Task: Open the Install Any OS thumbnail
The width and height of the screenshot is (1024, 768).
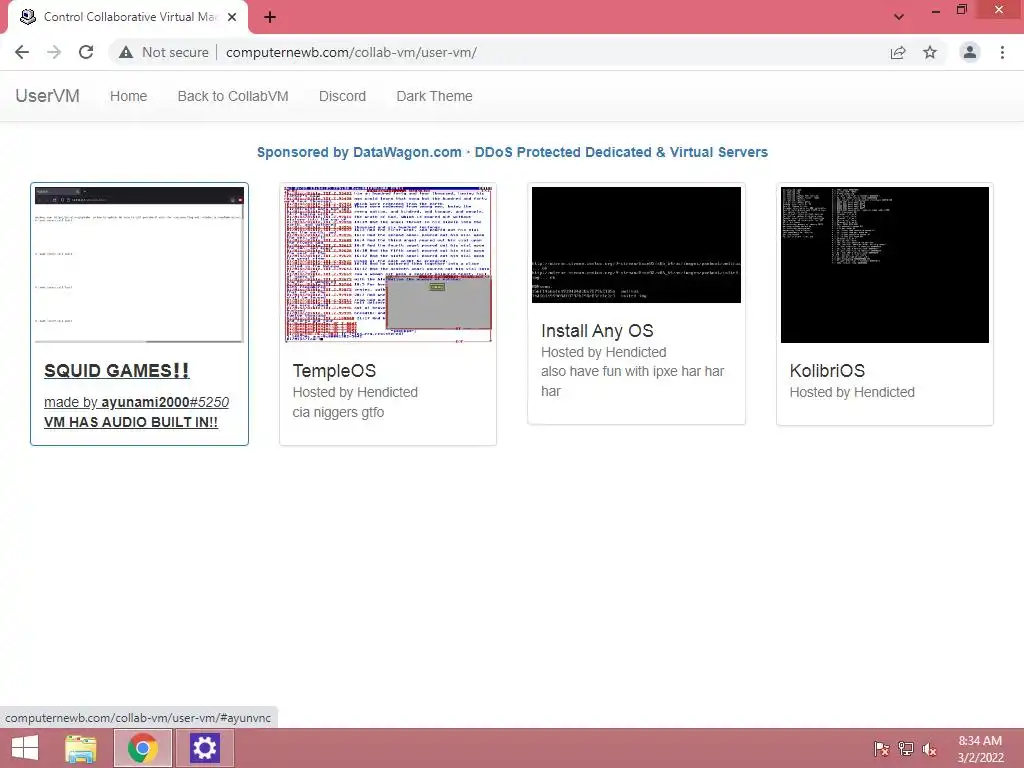Action: (x=636, y=245)
